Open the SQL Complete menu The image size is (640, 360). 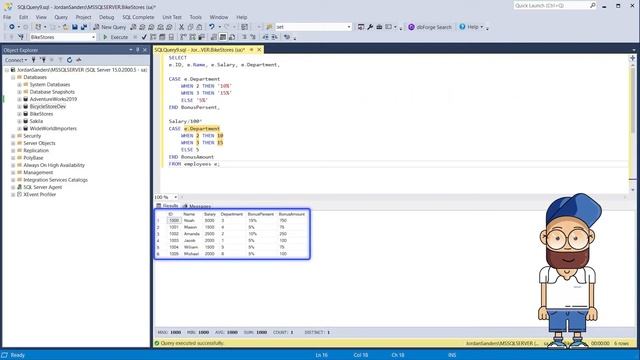pos(138,17)
